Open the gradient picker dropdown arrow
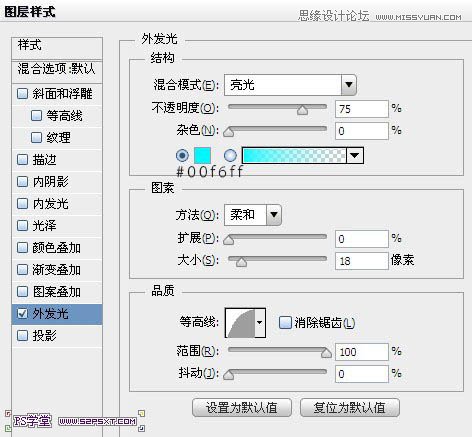472x437 pixels. pos(355,155)
